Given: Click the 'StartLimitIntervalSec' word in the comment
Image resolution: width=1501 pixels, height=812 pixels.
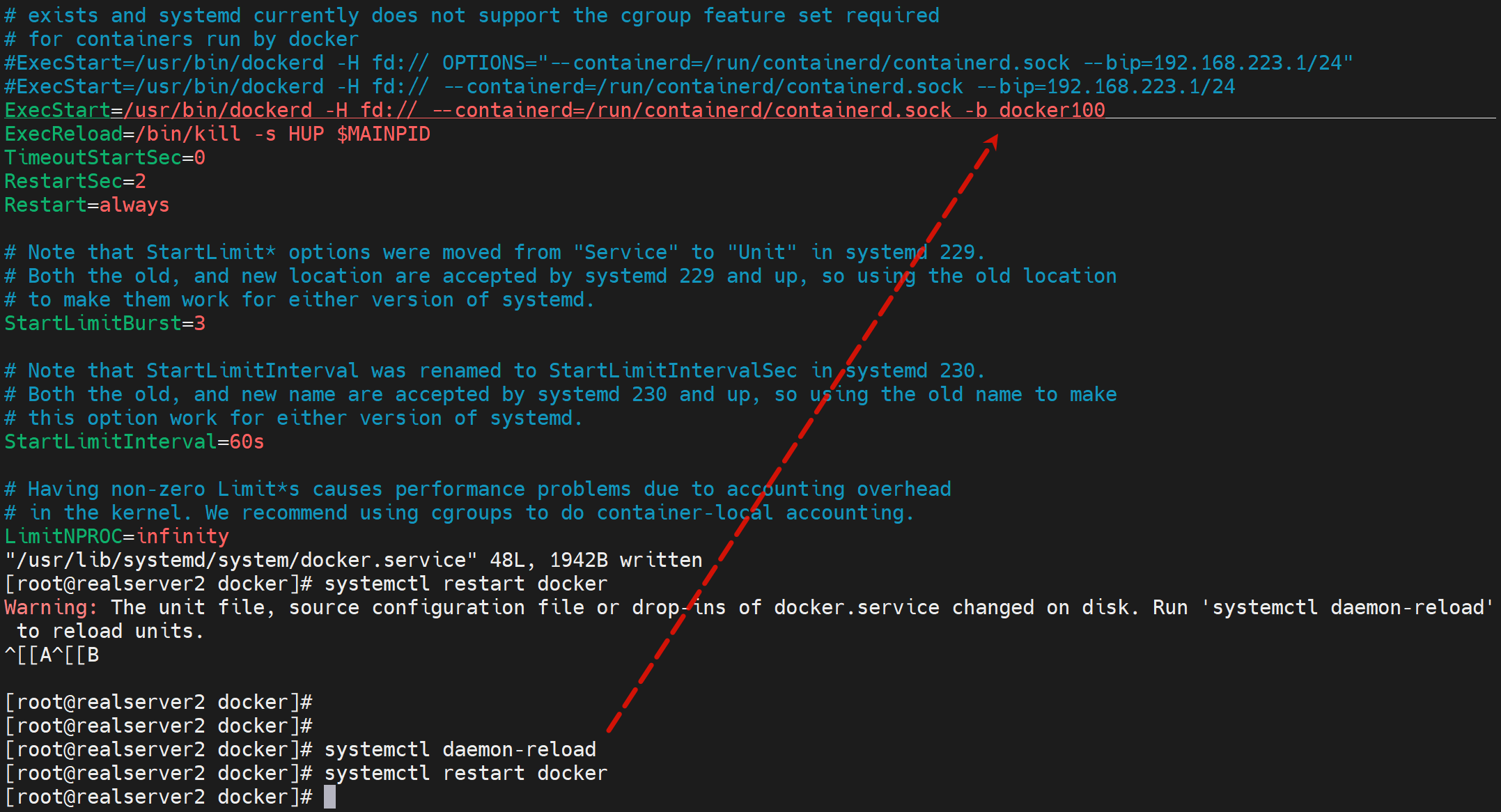Looking at the screenshot, I should click(x=672, y=370).
